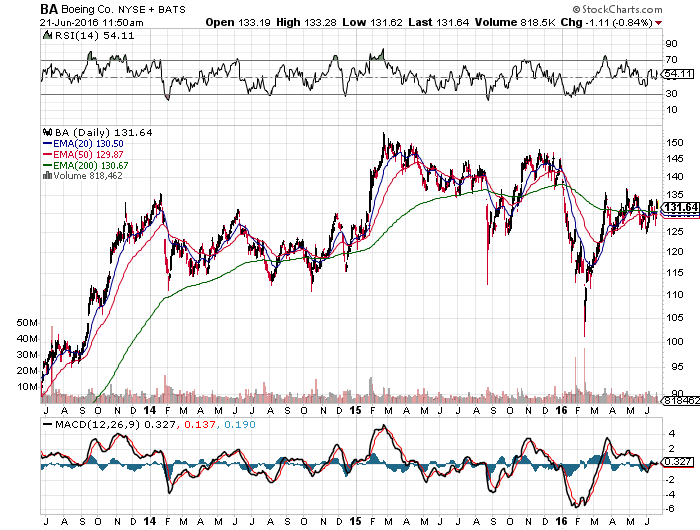Click the '21-Jun-2016 11:50am' timestamp
The width and height of the screenshot is (700, 530).
(x=92, y=22)
